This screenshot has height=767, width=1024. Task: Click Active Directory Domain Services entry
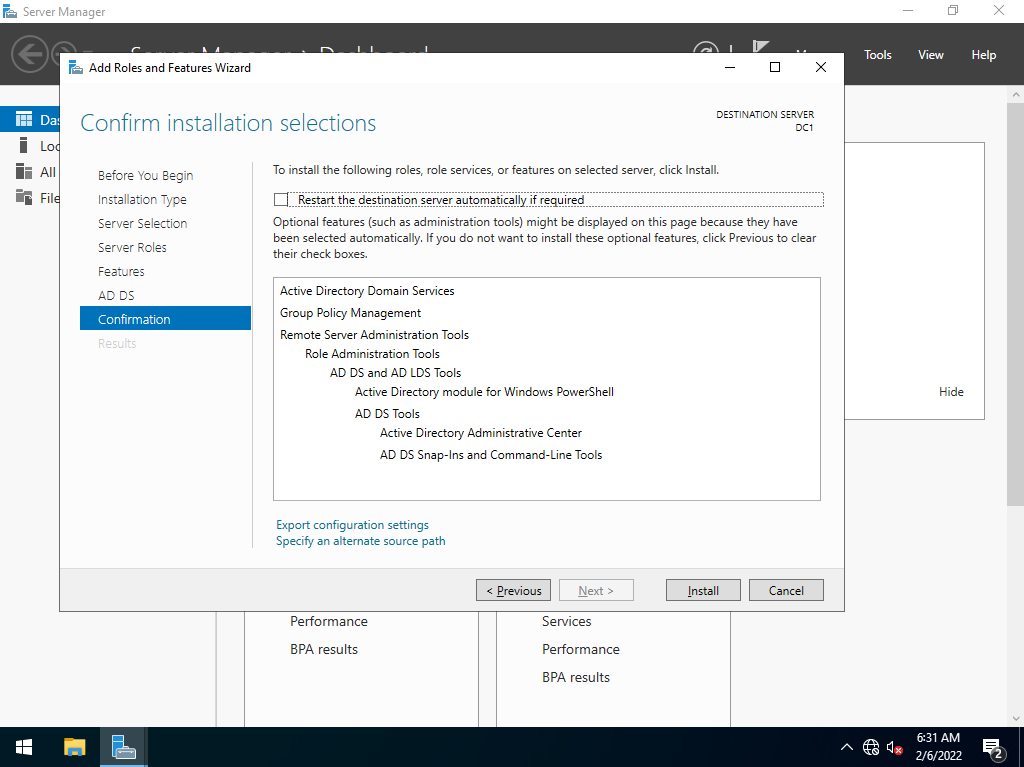click(x=367, y=291)
